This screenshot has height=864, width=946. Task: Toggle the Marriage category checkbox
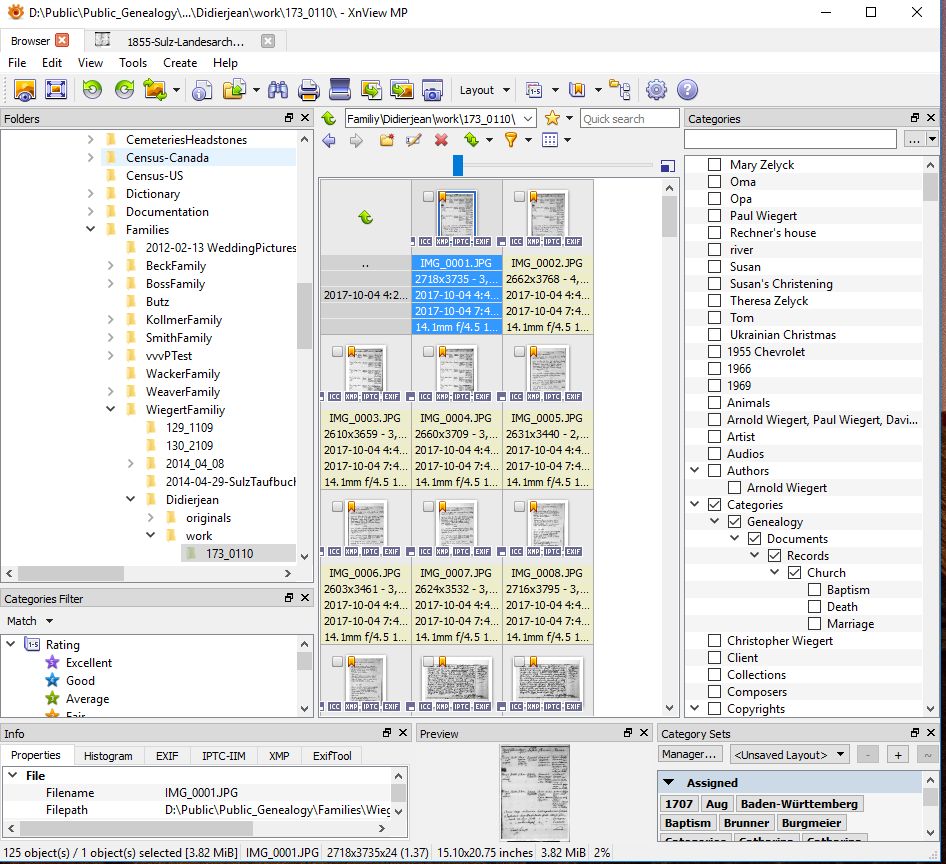coord(815,624)
